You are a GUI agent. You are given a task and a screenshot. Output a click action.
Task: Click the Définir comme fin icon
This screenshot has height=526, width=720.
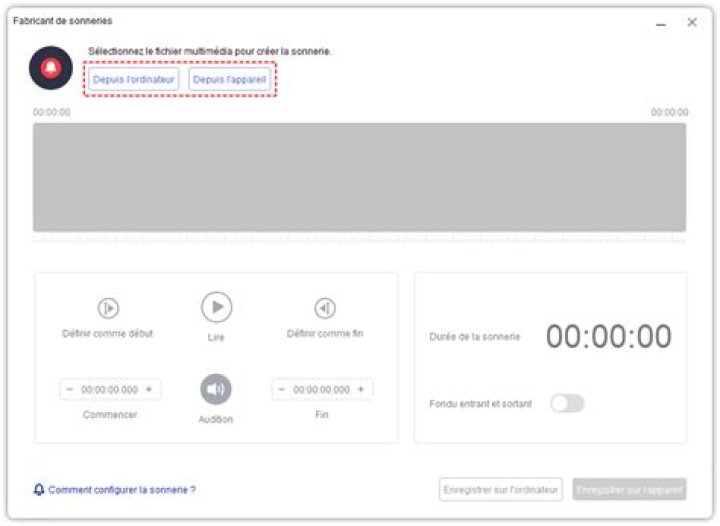pyautogui.click(x=325, y=308)
